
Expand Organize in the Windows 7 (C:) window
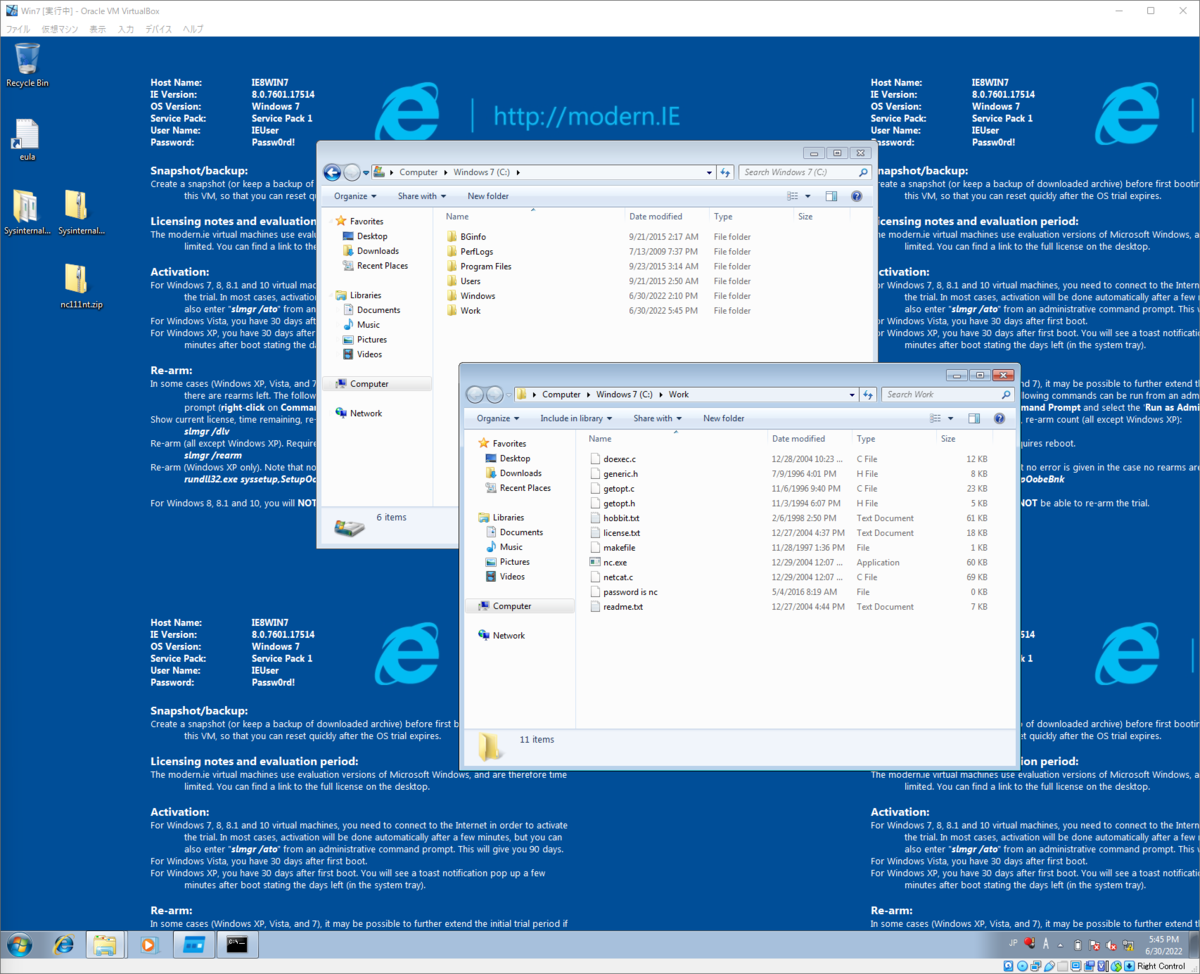tap(355, 196)
